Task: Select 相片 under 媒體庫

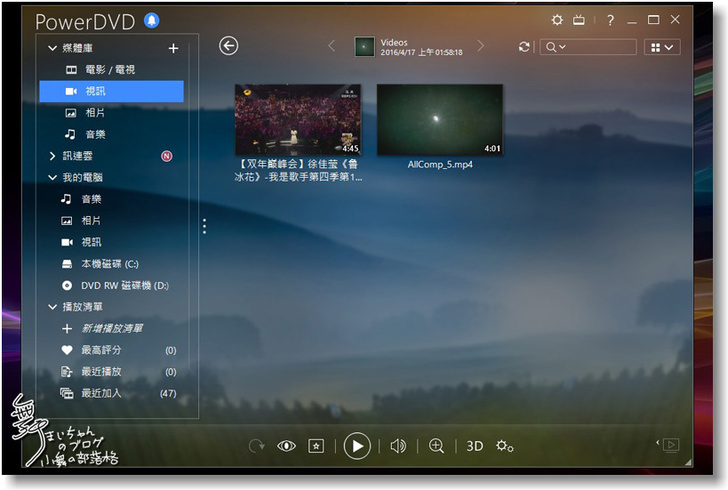Action: click(x=93, y=113)
